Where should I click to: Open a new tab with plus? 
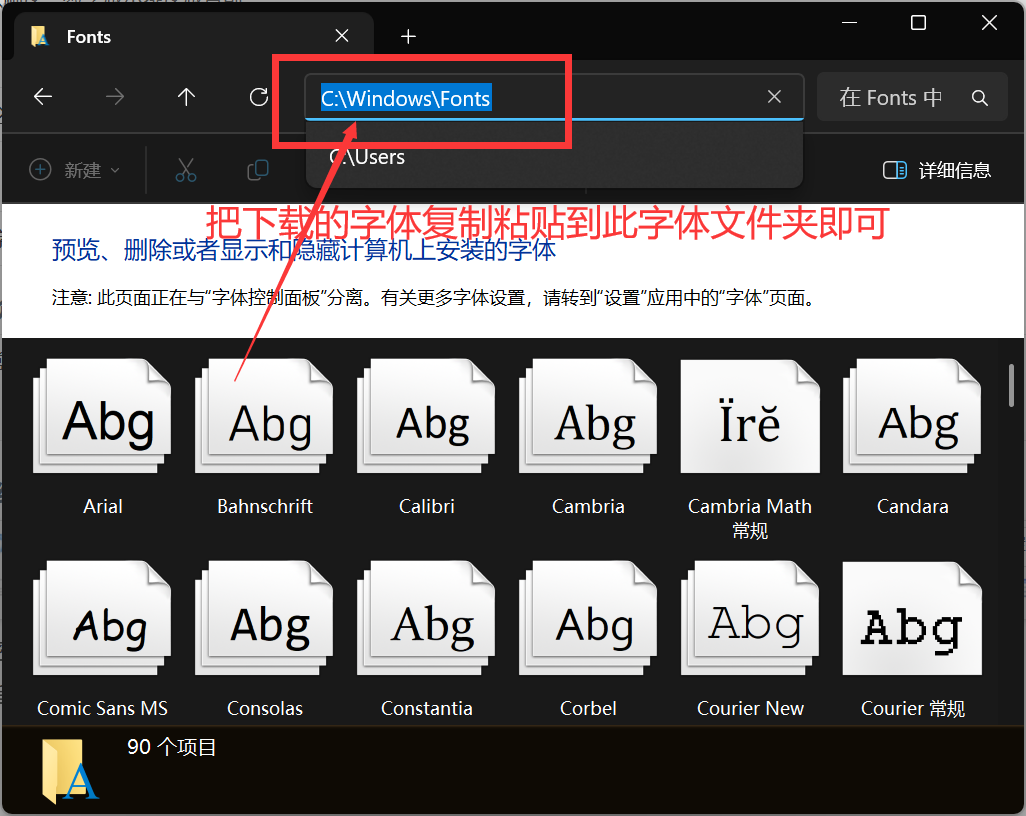click(408, 37)
